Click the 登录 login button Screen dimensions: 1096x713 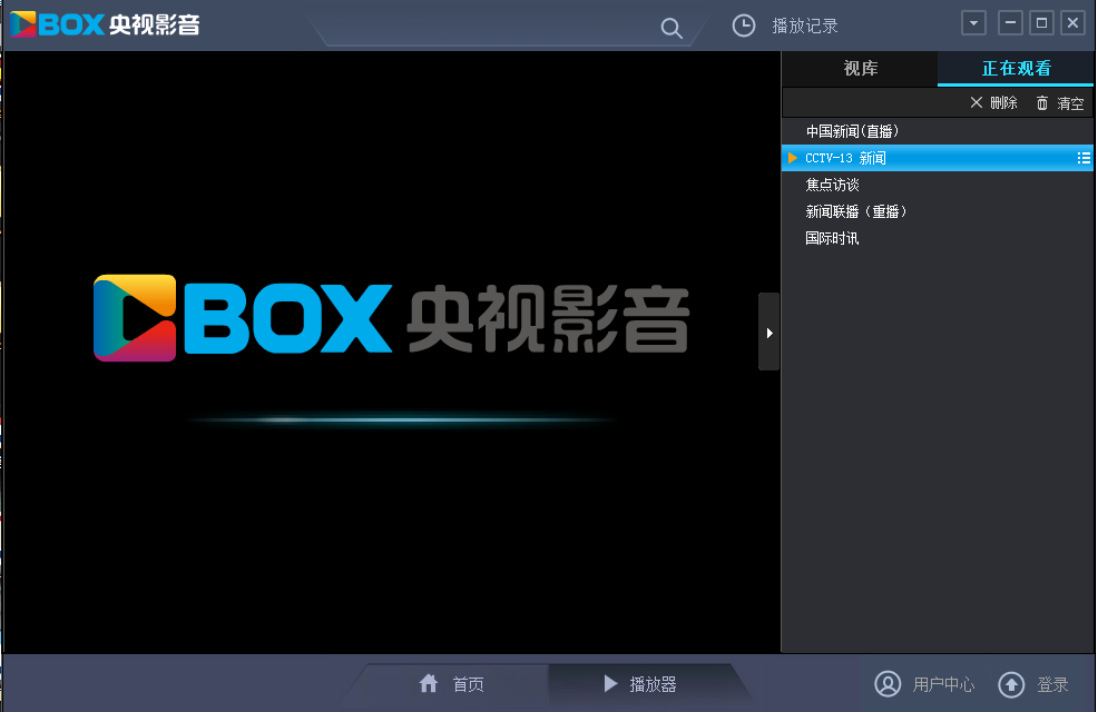1033,684
